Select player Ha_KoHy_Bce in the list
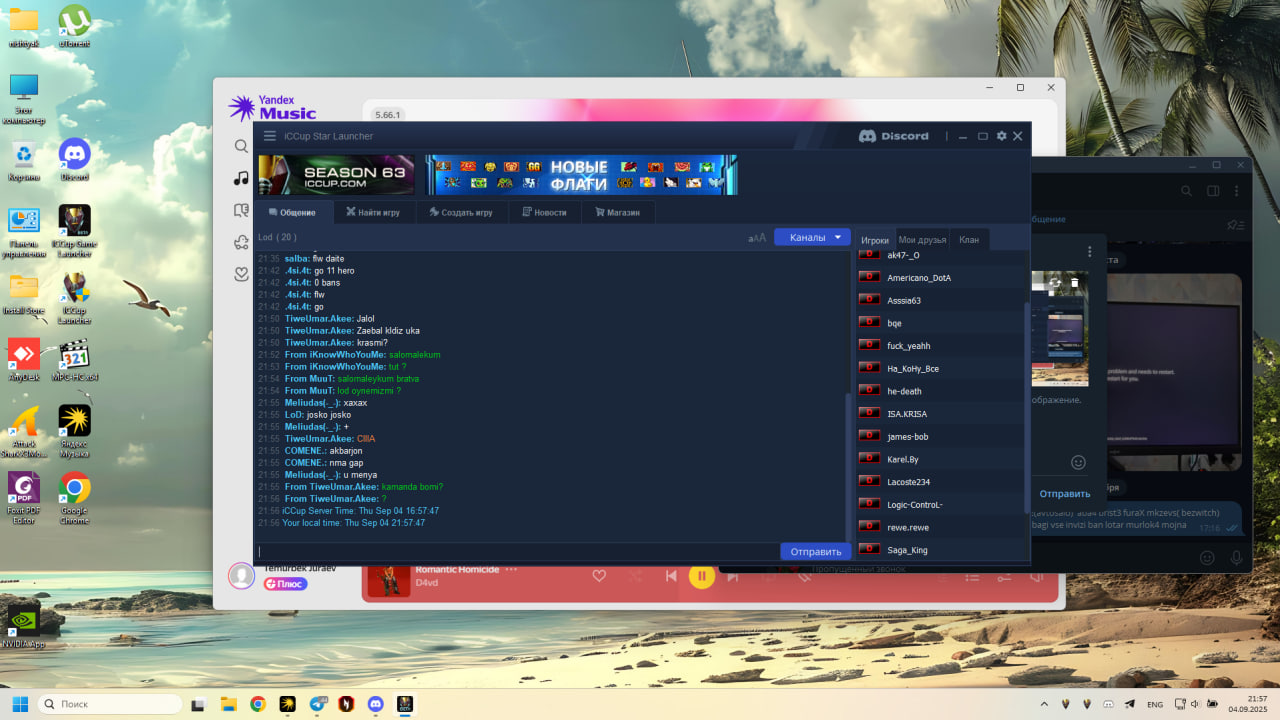Image resolution: width=1280 pixels, height=720 pixels. pyautogui.click(x=940, y=368)
